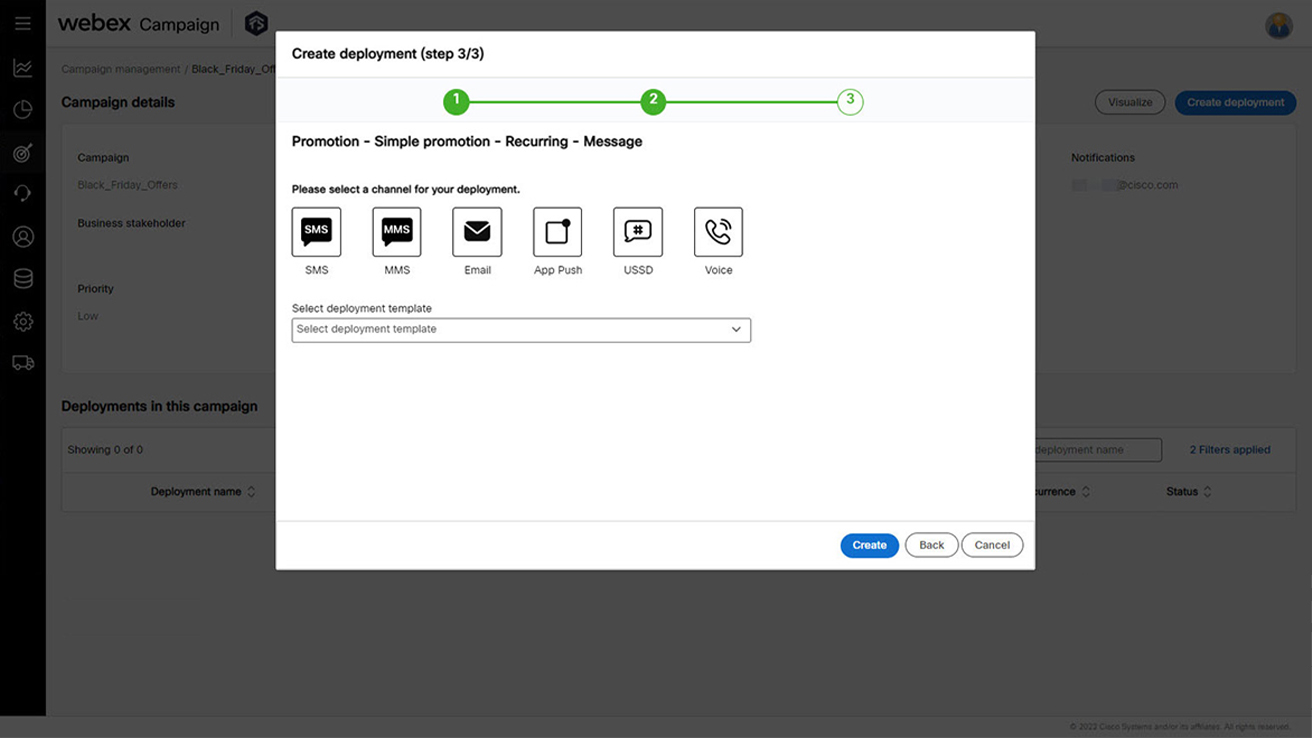Click the 'Deployments in this campaign' heading
Screen dimensions: 1312x738
pos(159,406)
